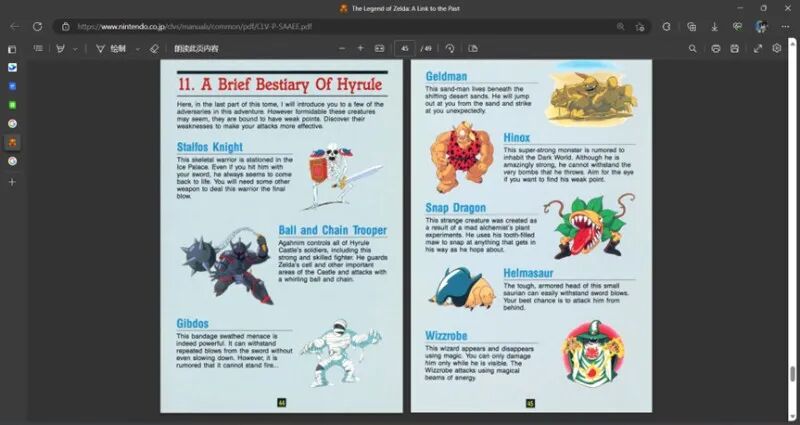Open the Collections toolbar icon

(x=691, y=27)
